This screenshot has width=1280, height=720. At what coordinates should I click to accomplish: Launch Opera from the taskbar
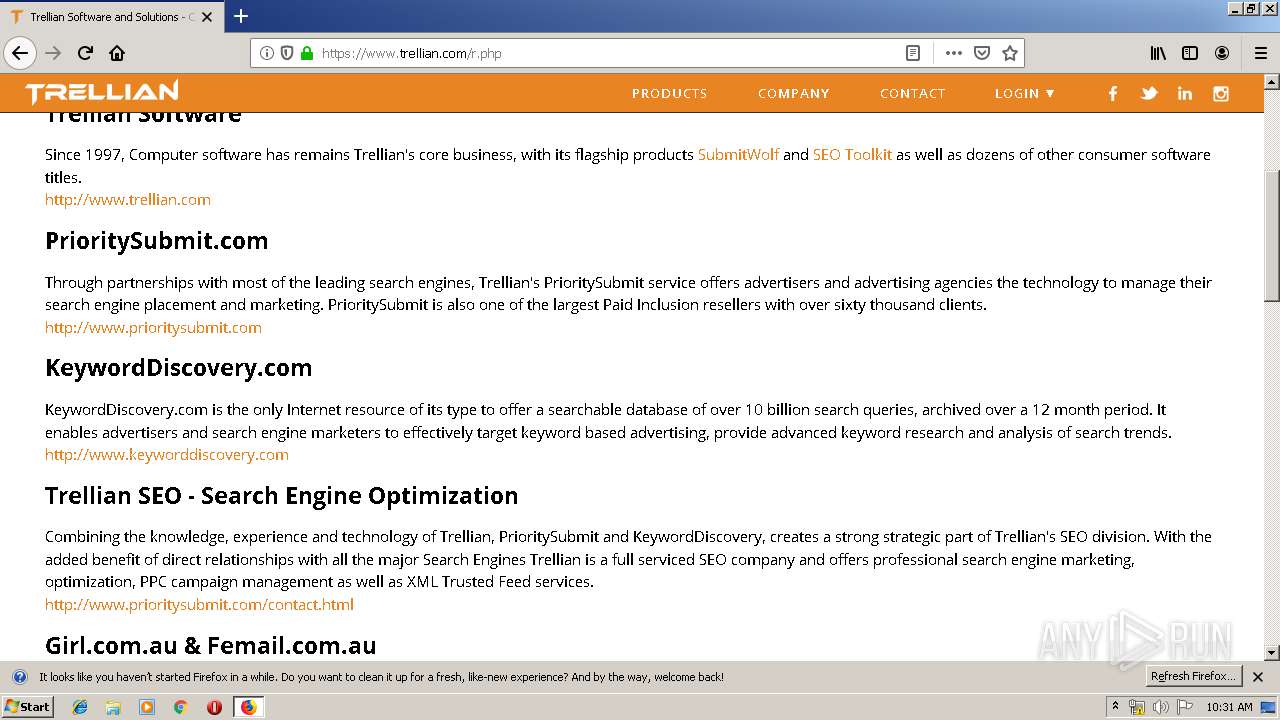point(214,707)
